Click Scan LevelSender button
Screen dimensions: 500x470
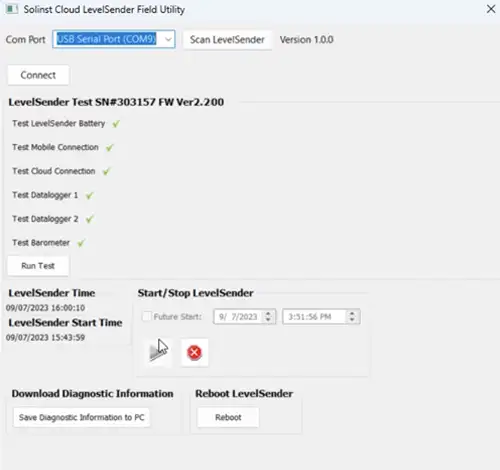(227, 40)
